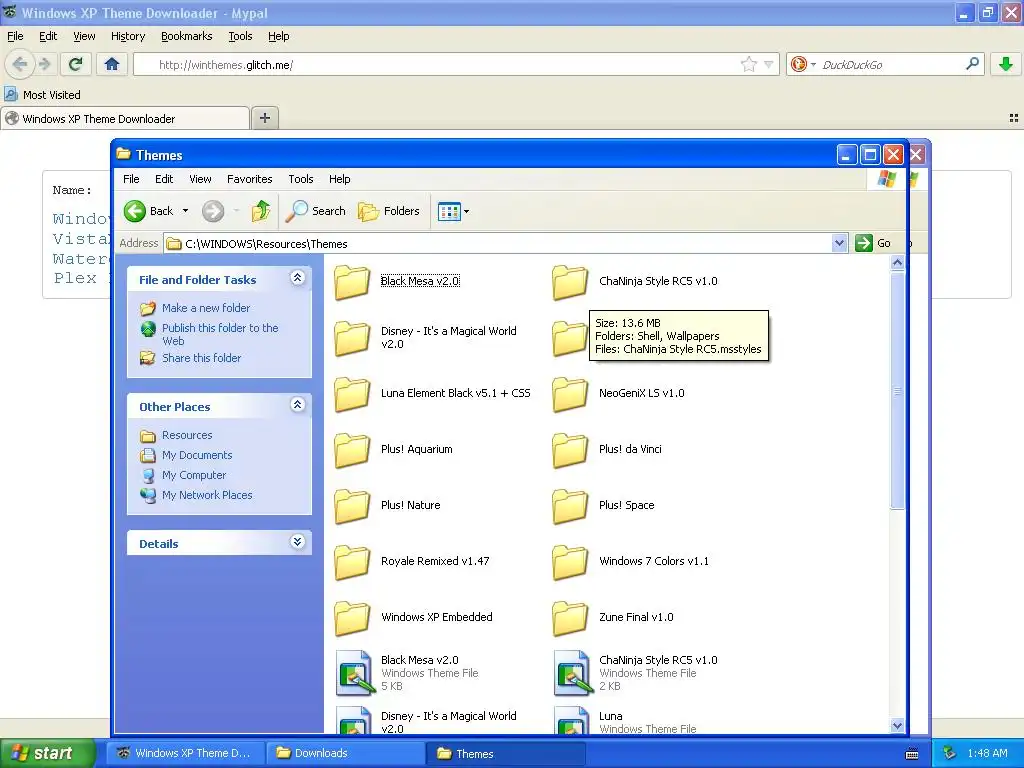Image resolution: width=1024 pixels, height=768 pixels.
Task: Click the Start button
Action: pos(48,754)
